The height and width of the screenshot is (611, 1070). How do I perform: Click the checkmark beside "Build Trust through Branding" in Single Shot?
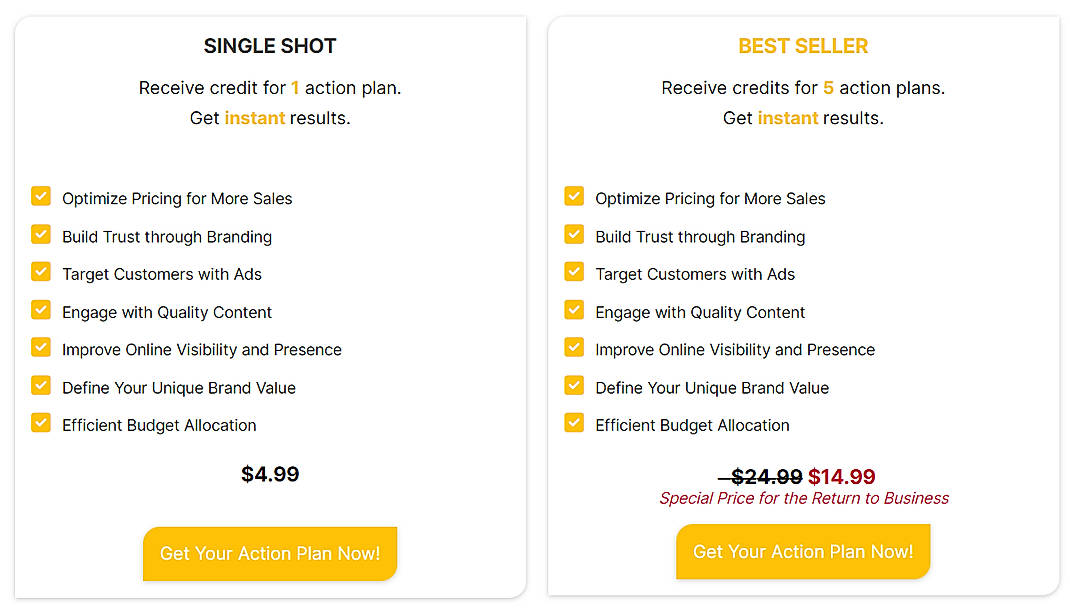pyautogui.click(x=41, y=234)
